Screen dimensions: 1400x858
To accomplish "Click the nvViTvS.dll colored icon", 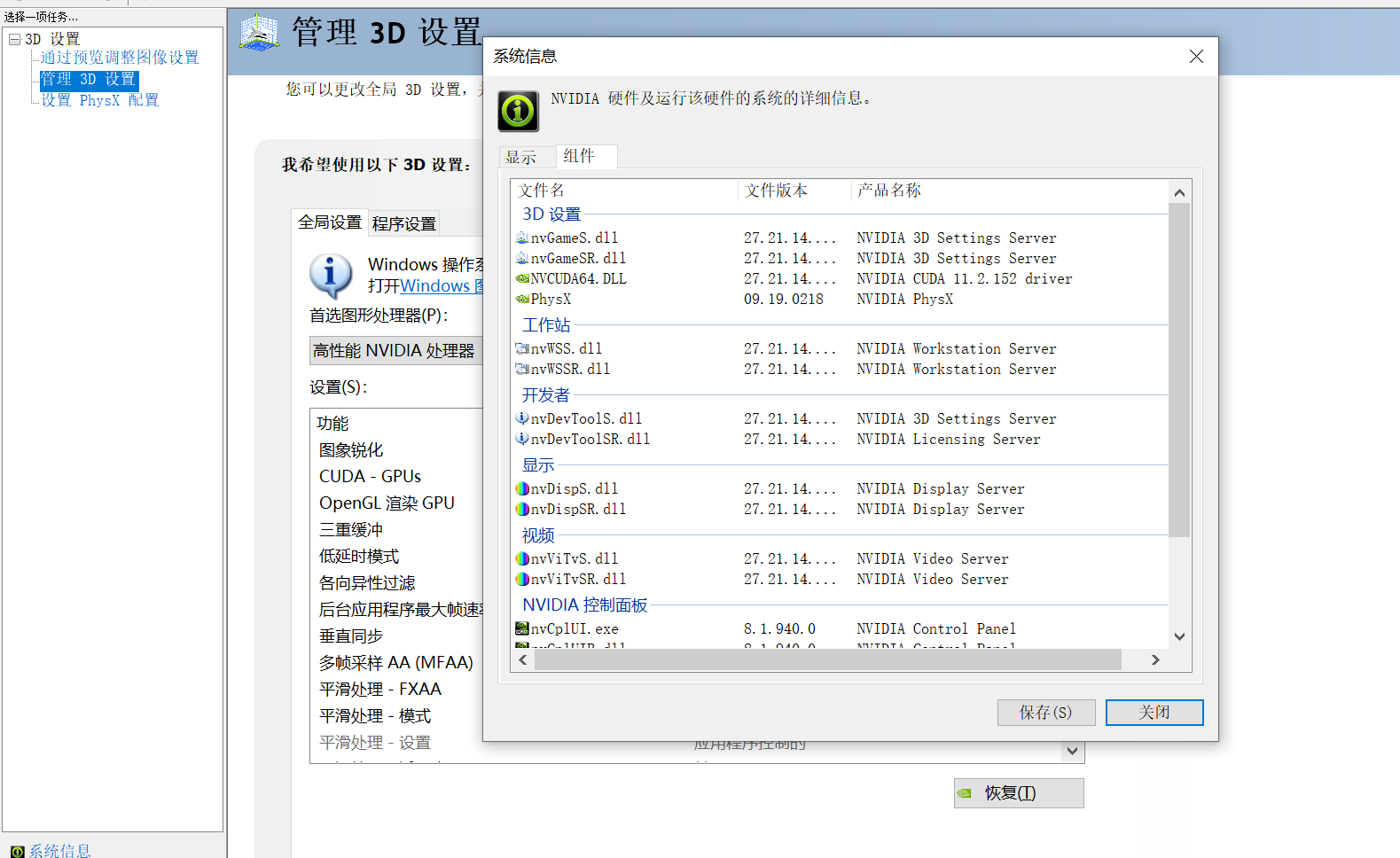I will [x=522, y=558].
